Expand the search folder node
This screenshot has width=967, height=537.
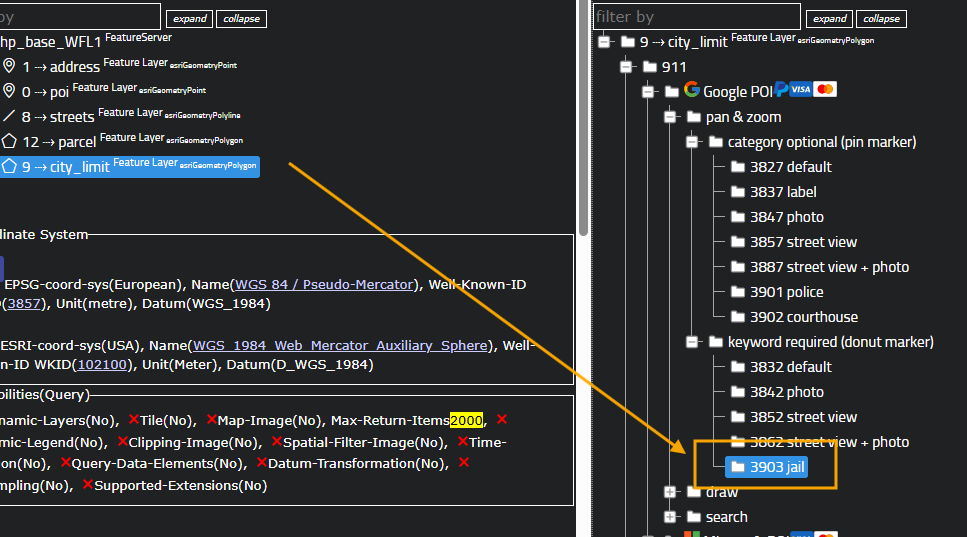coord(670,517)
